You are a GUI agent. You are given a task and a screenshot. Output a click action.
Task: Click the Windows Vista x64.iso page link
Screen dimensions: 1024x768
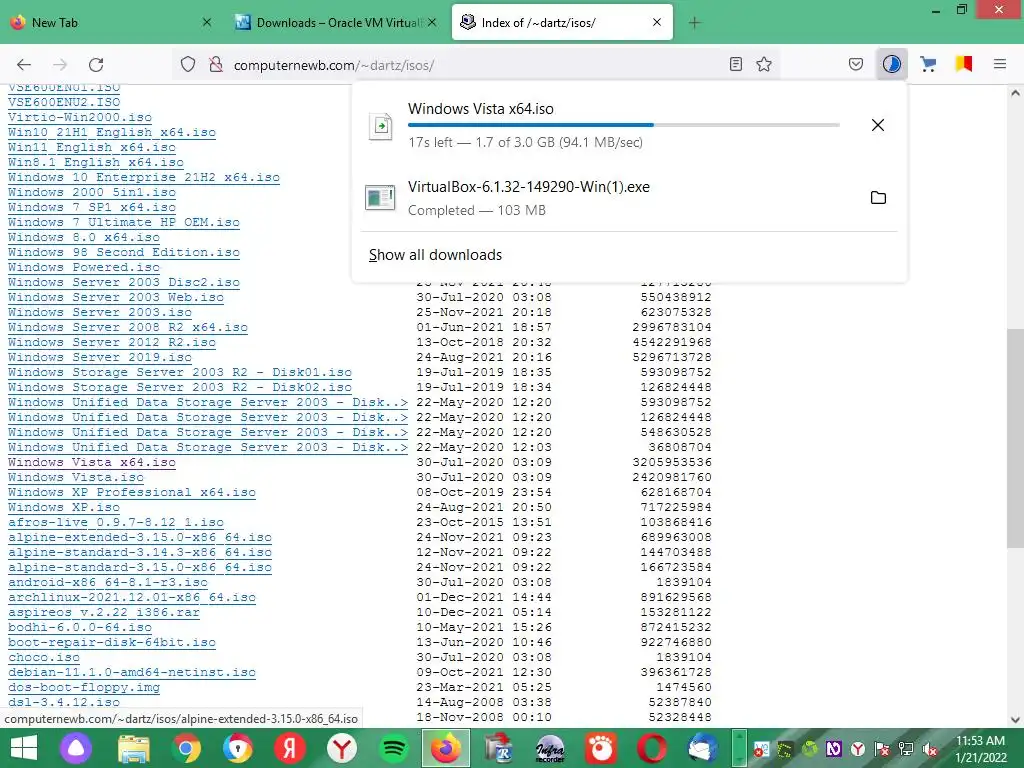point(91,462)
